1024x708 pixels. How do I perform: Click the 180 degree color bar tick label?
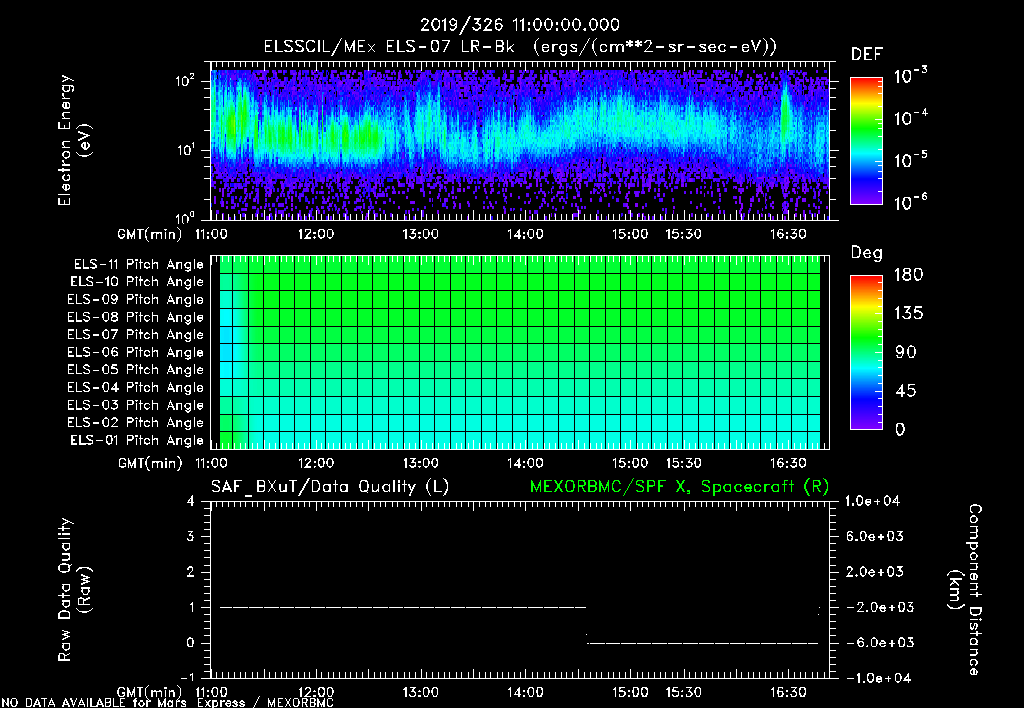click(x=908, y=274)
